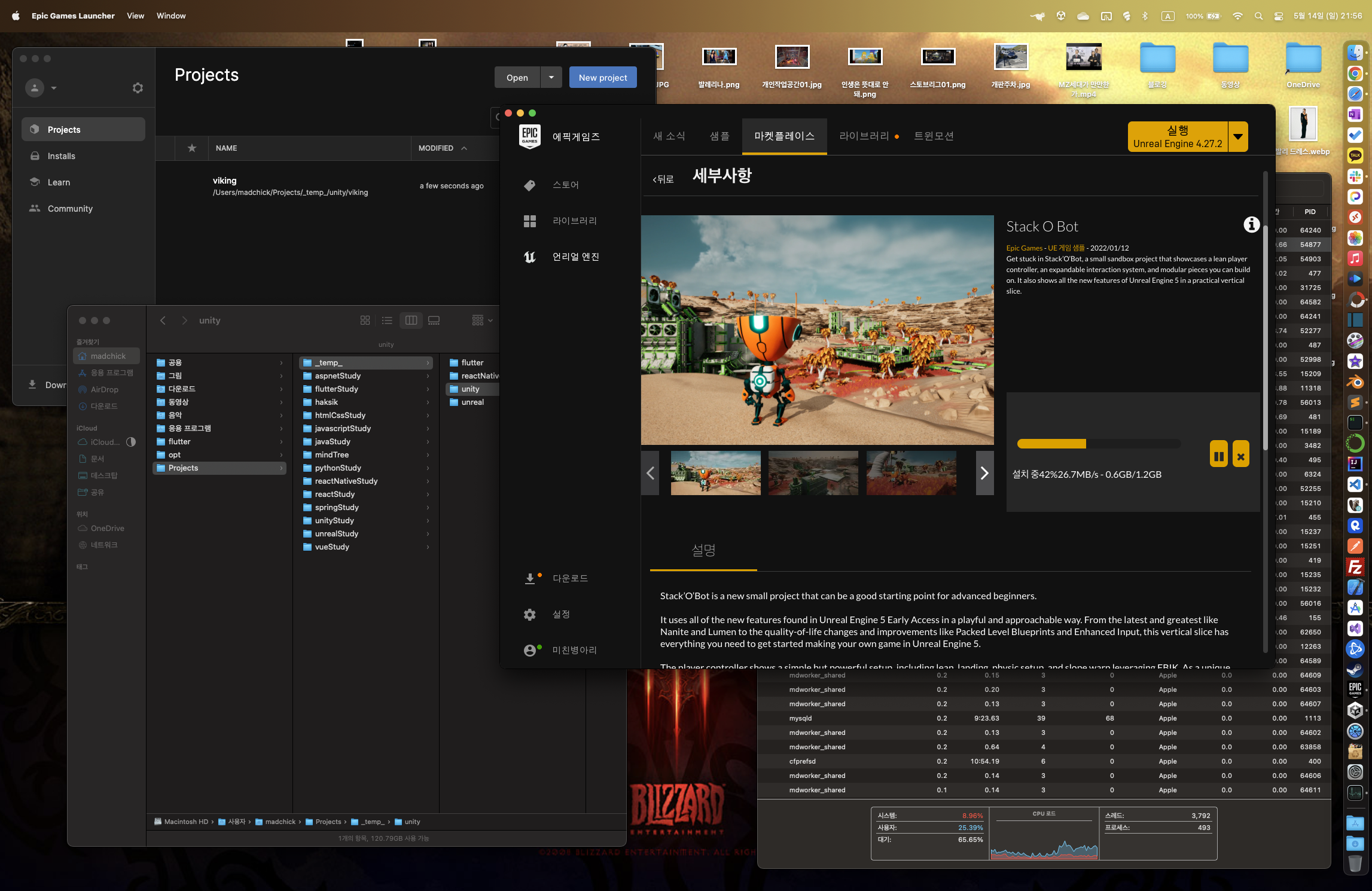The height and width of the screenshot is (891, 1372).
Task: Select the first Stack O Bot thumbnail
Action: point(716,473)
